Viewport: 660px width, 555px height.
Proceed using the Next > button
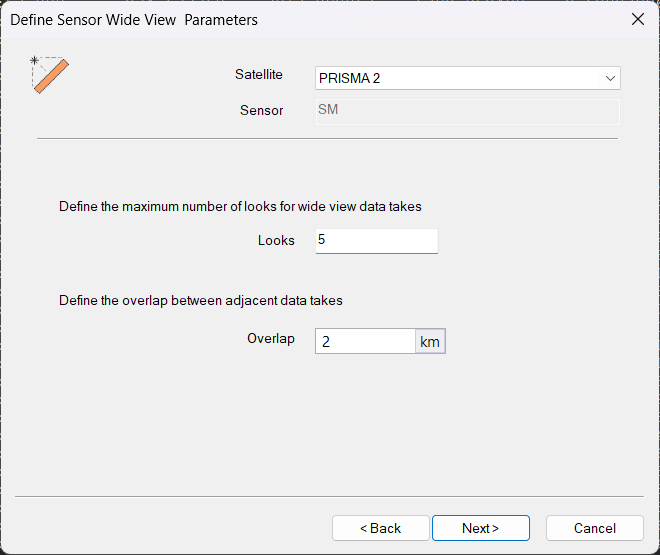tap(480, 528)
